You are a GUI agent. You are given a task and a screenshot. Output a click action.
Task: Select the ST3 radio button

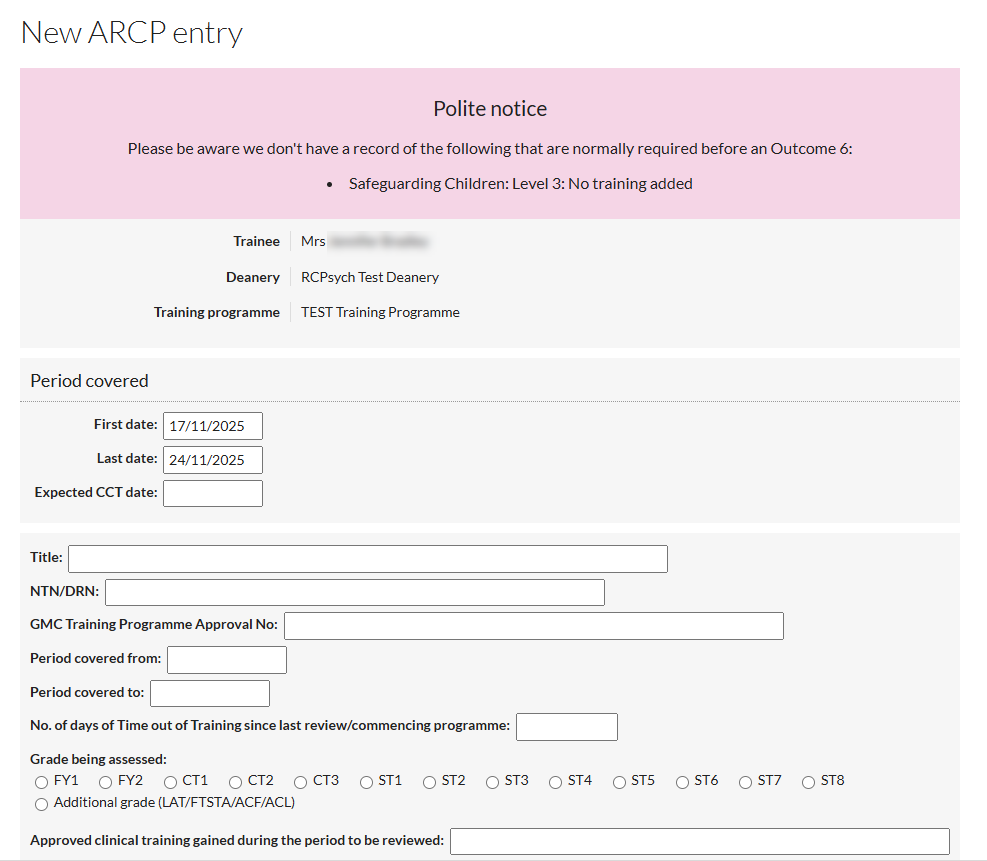point(492,782)
